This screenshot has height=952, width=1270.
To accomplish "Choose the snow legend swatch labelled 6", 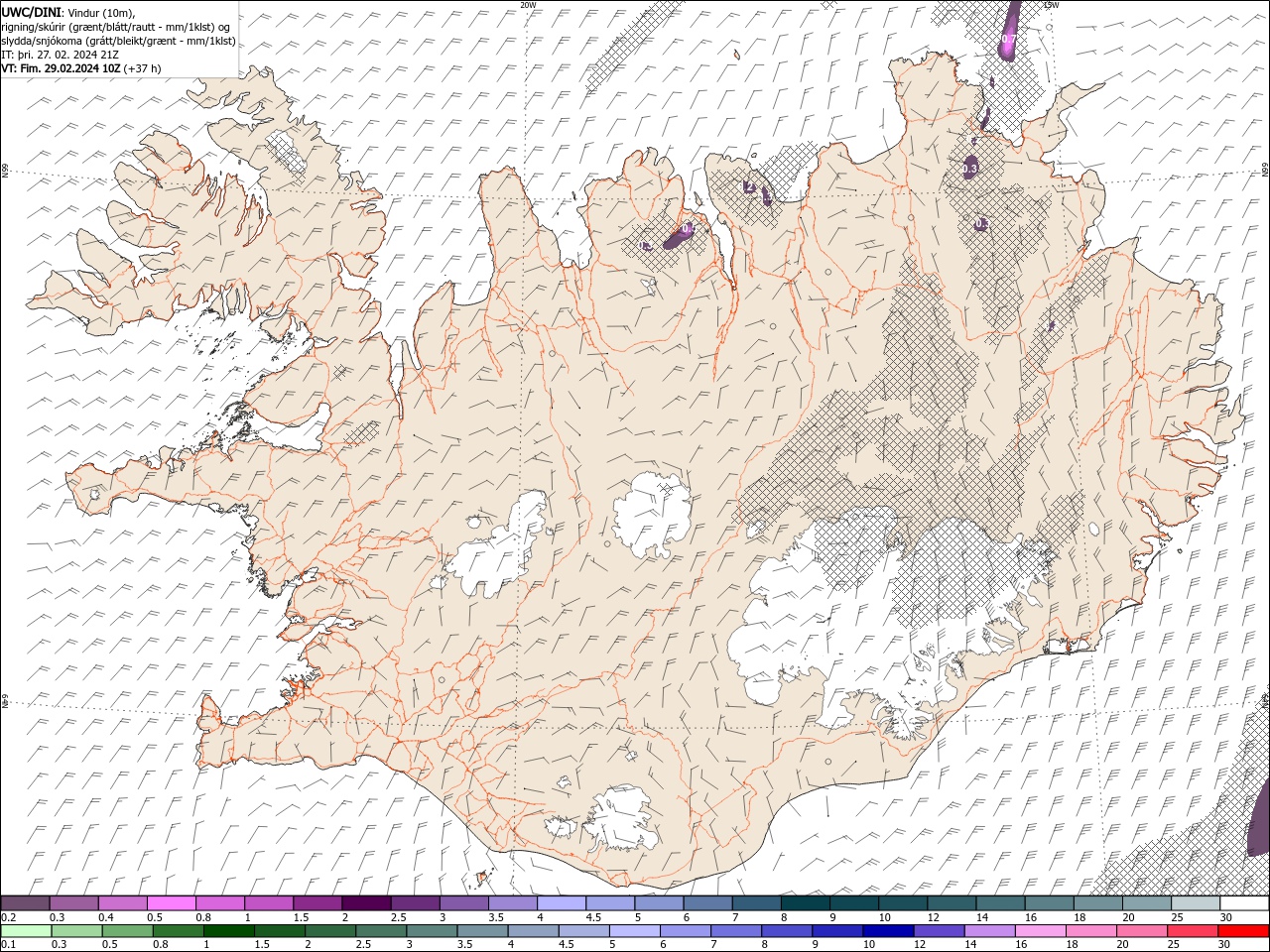I will 707,903.
